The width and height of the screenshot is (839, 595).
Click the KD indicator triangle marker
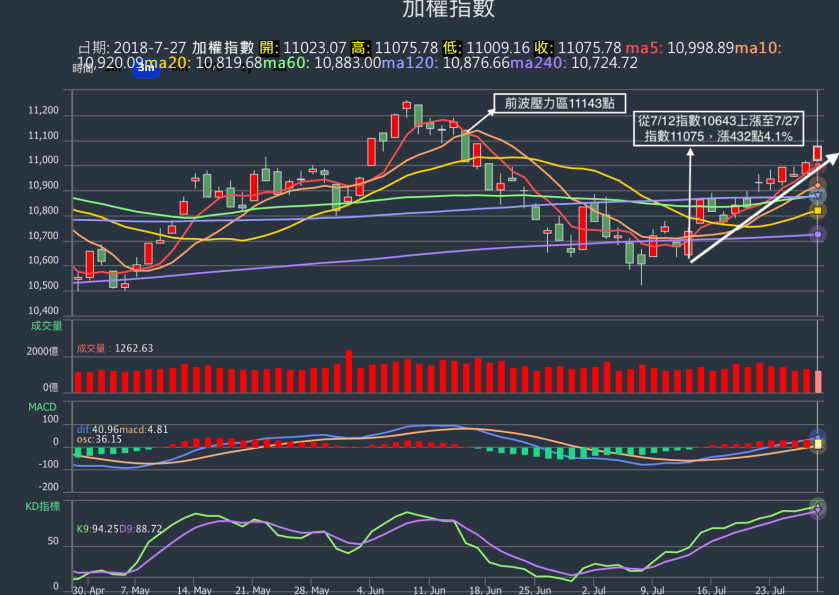[x=818, y=509]
